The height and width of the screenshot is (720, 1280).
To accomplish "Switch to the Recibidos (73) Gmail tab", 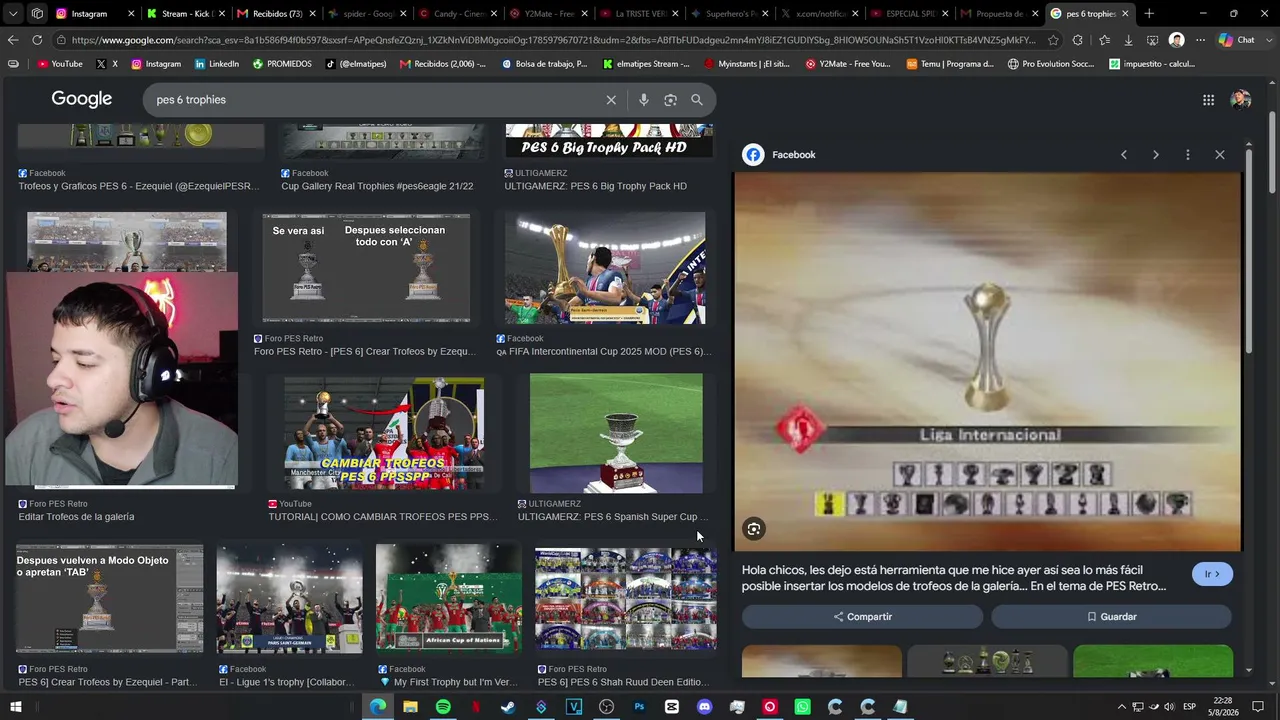I will click(275, 14).
